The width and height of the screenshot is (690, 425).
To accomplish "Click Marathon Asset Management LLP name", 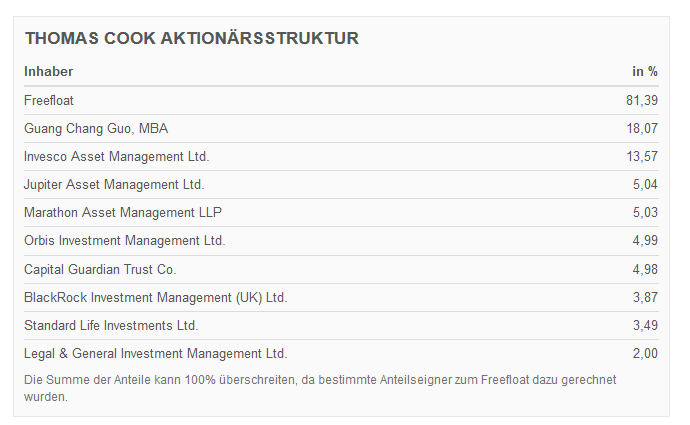I will coord(123,212).
